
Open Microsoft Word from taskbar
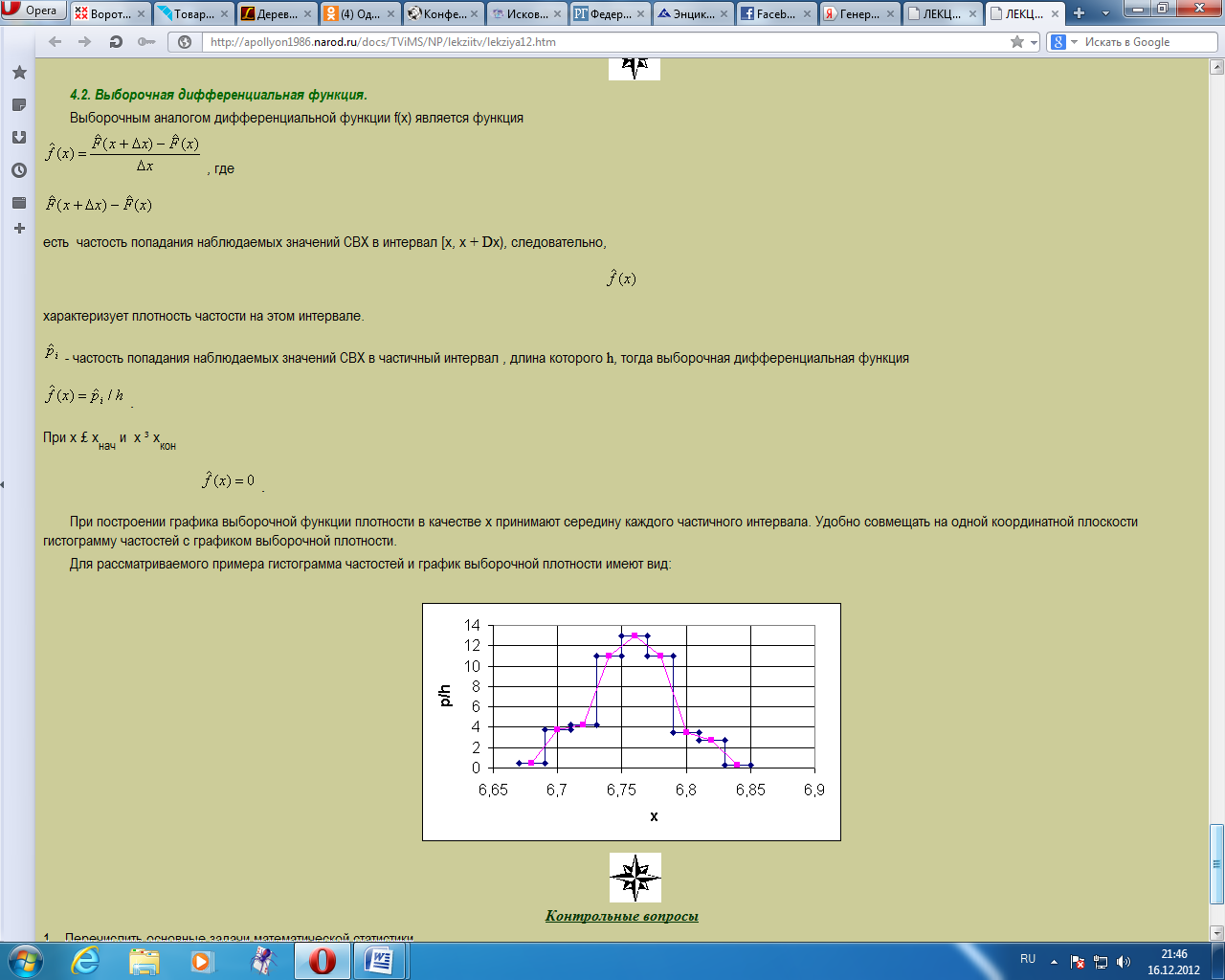tap(381, 960)
